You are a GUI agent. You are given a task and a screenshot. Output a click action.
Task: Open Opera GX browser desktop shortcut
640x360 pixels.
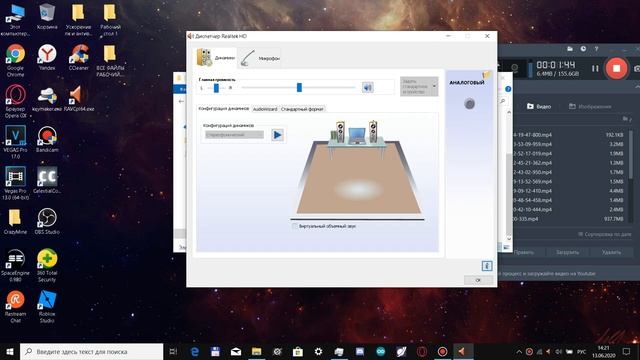coord(16,101)
